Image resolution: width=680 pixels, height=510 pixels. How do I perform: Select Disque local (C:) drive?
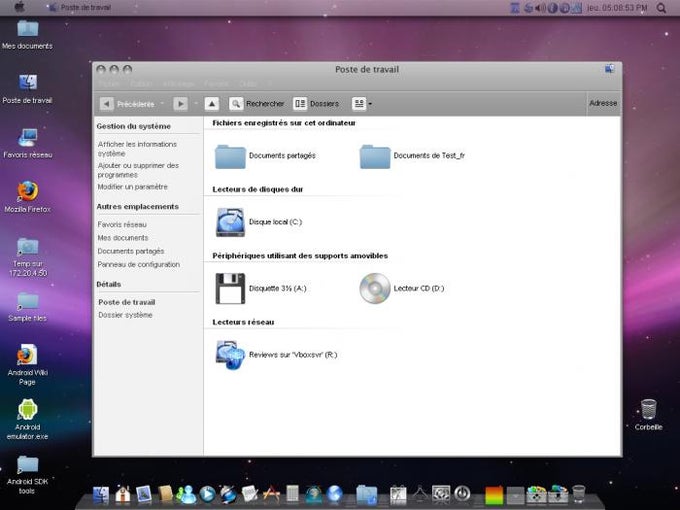click(231, 221)
